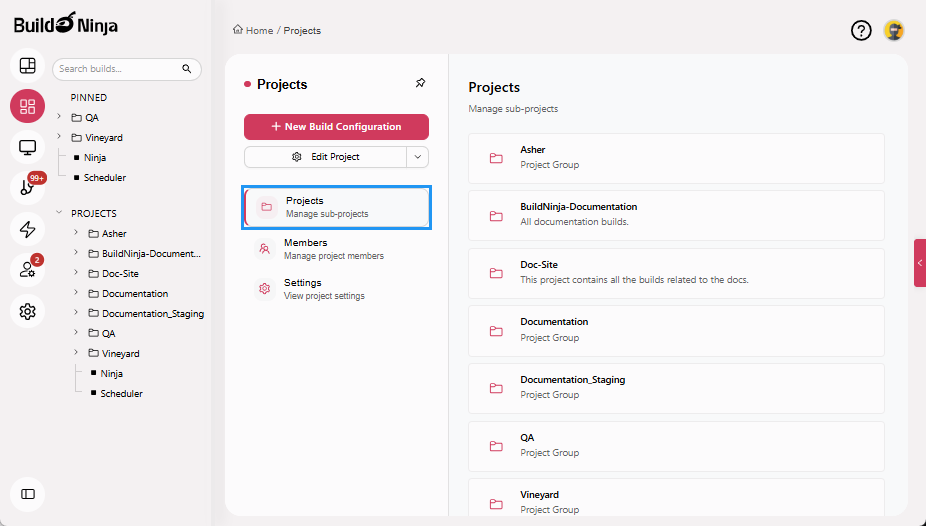Image resolution: width=926 pixels, height=526 pixels.
Task: Click New Build Configuration button
Action: click(x=337, y=127)
